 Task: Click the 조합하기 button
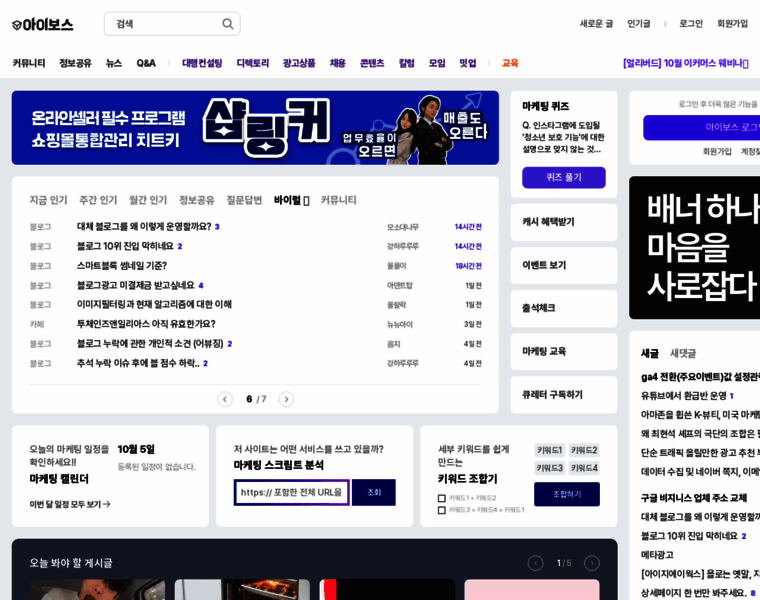click(566, 494)
